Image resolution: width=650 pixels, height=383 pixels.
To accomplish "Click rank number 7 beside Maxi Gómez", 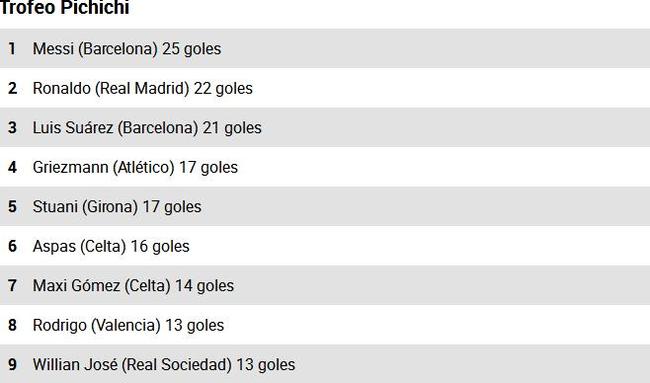I will pyautogui.click(x=12, y=285).
